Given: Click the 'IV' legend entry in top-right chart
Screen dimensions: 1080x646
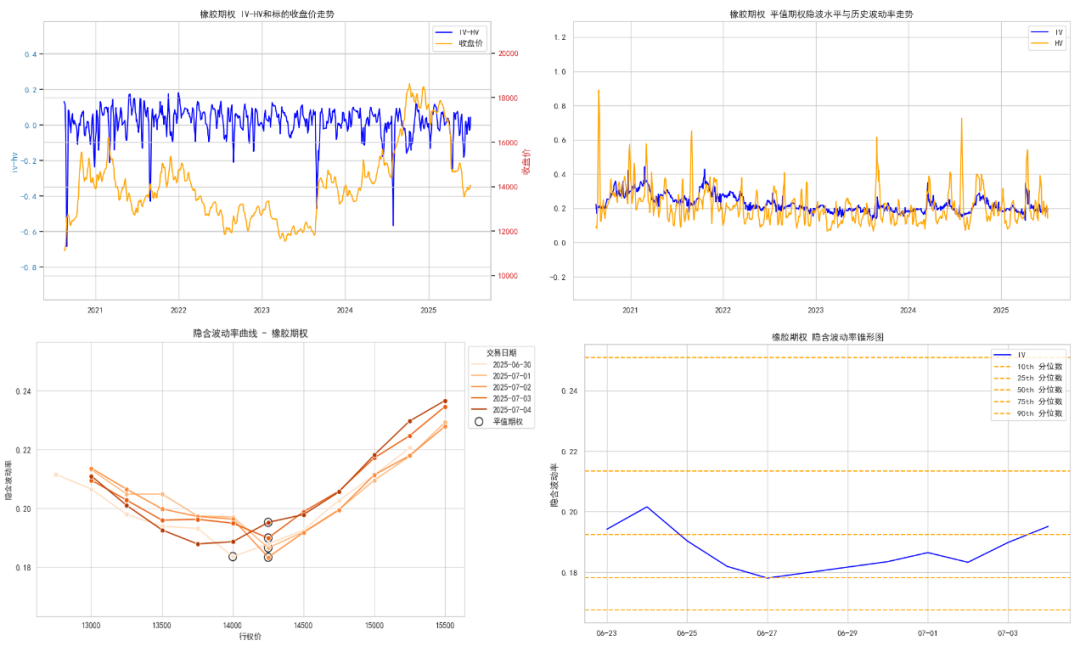Looking at the screenshot, I should point(1046,32).
